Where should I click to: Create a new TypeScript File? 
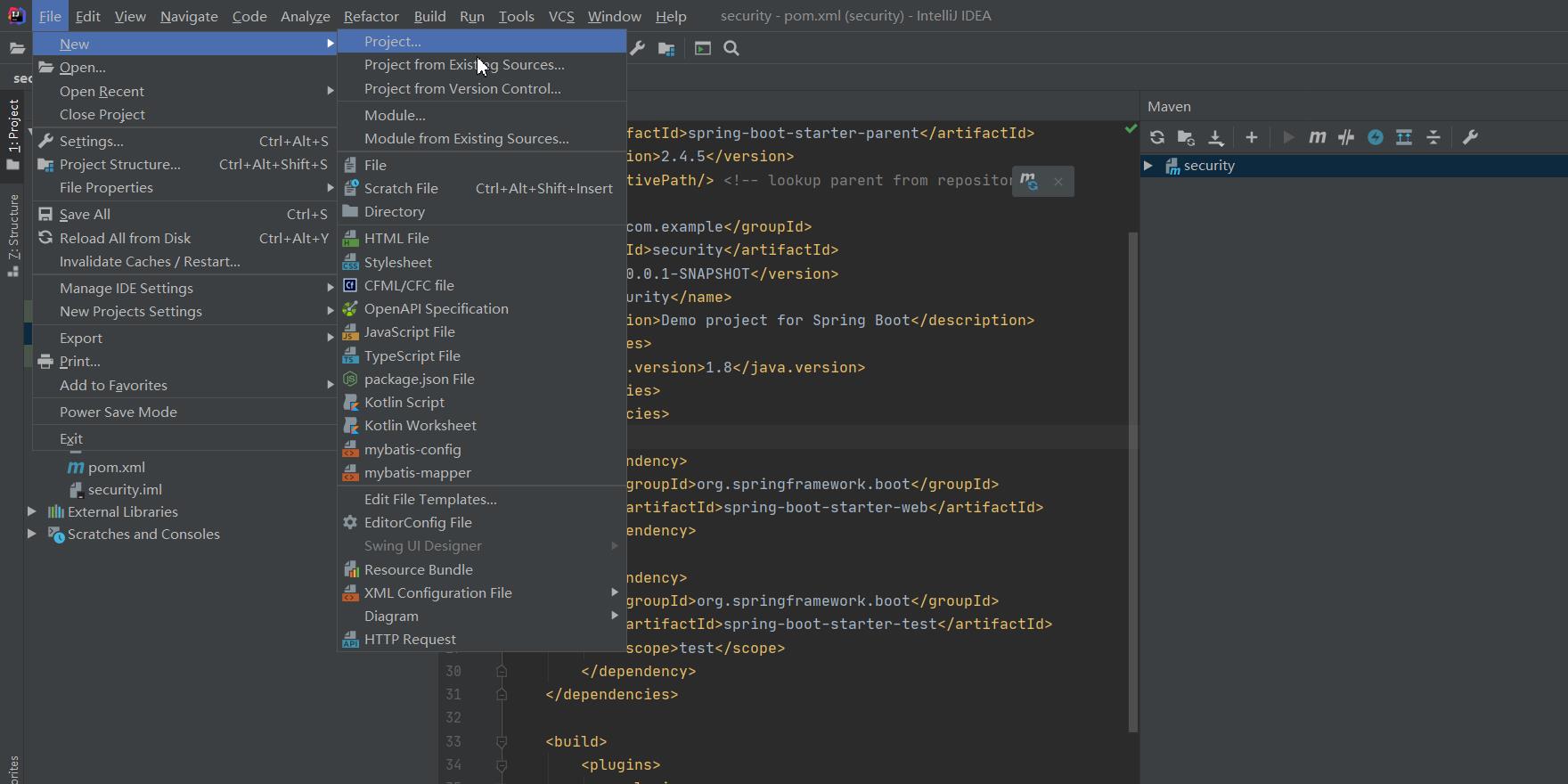[482, 355]
